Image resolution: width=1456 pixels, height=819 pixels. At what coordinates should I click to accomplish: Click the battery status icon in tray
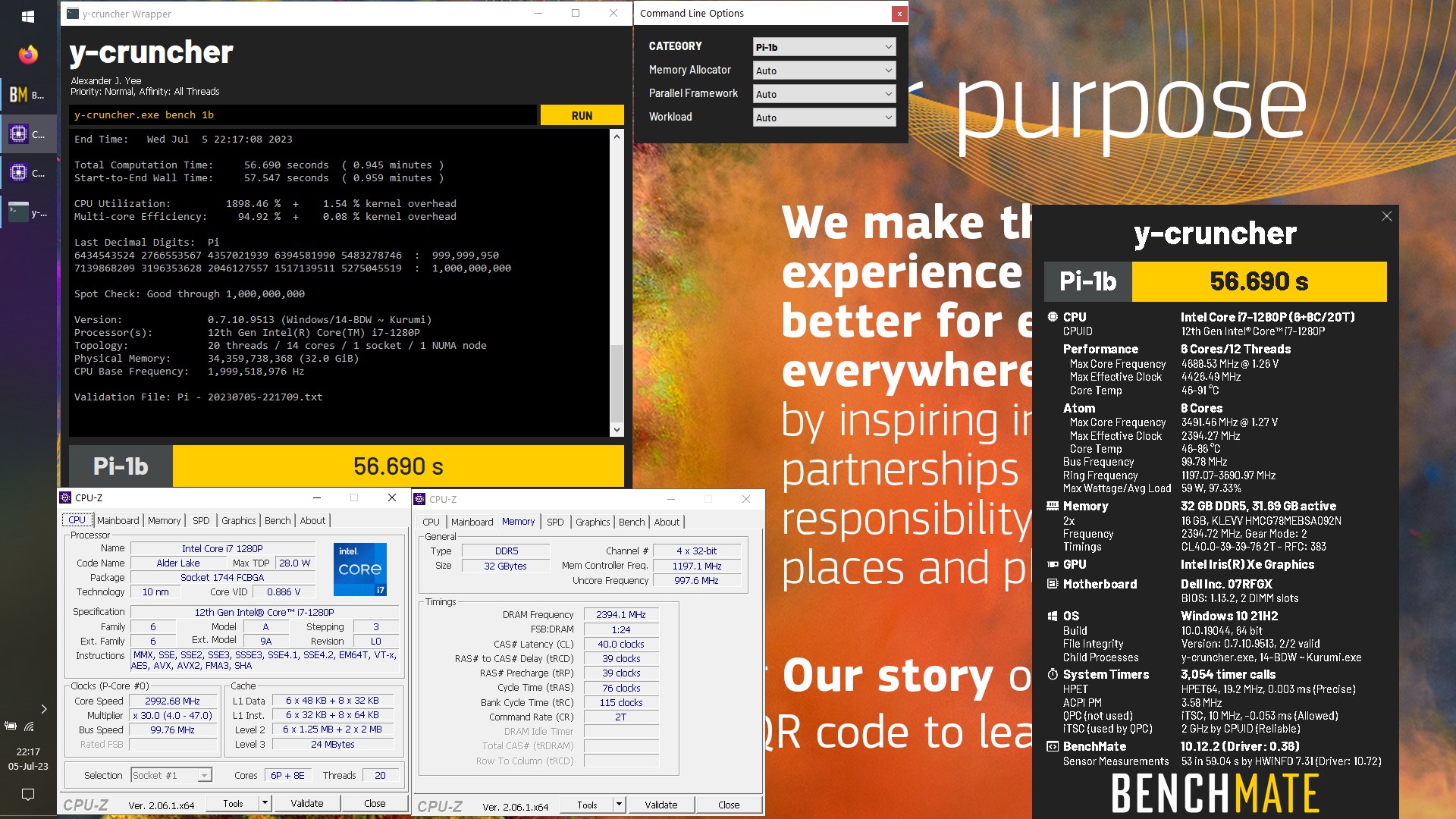11,726
